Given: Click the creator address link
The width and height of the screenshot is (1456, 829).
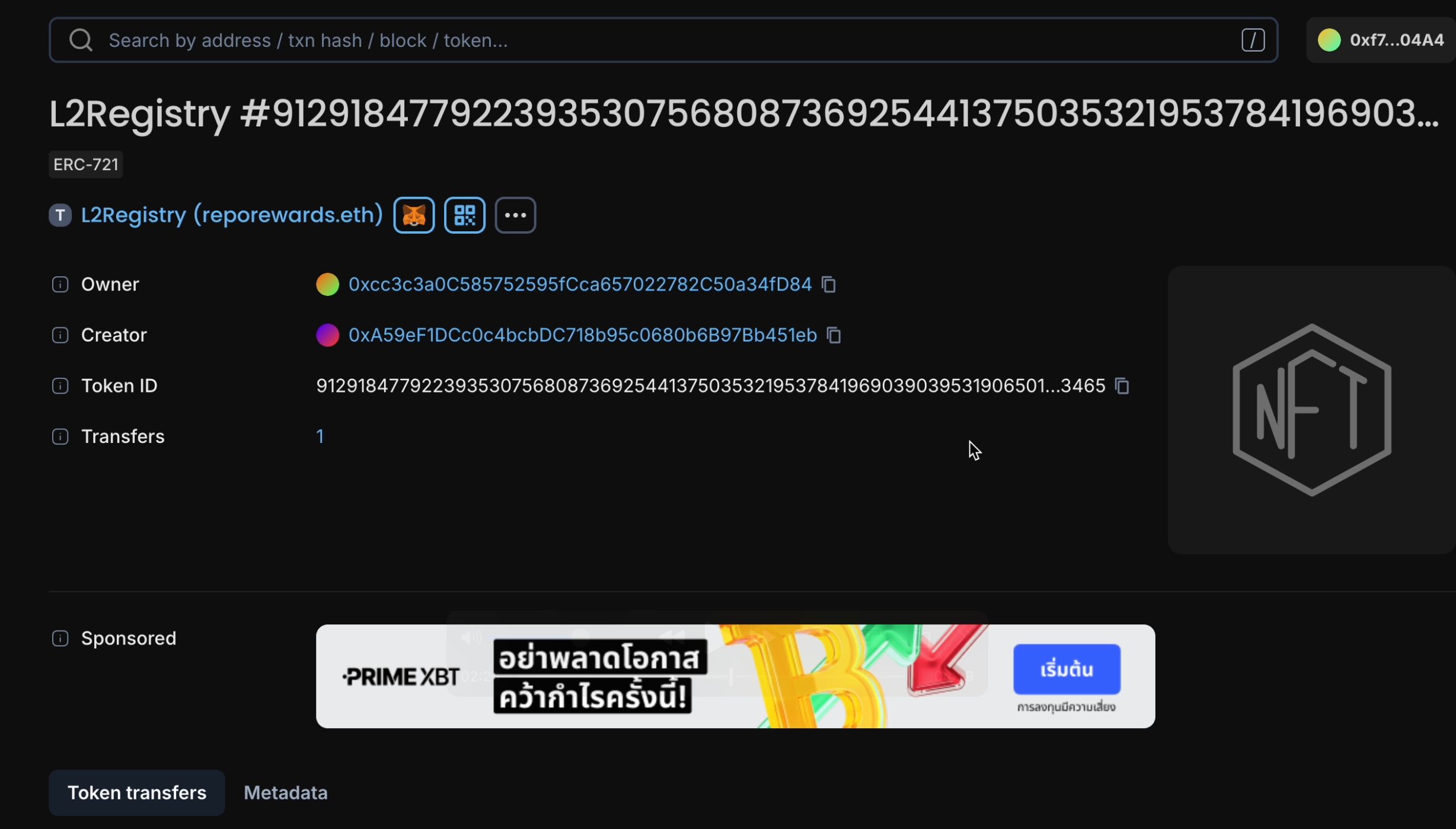Looking at the screenshot, I should coord(582,334).
